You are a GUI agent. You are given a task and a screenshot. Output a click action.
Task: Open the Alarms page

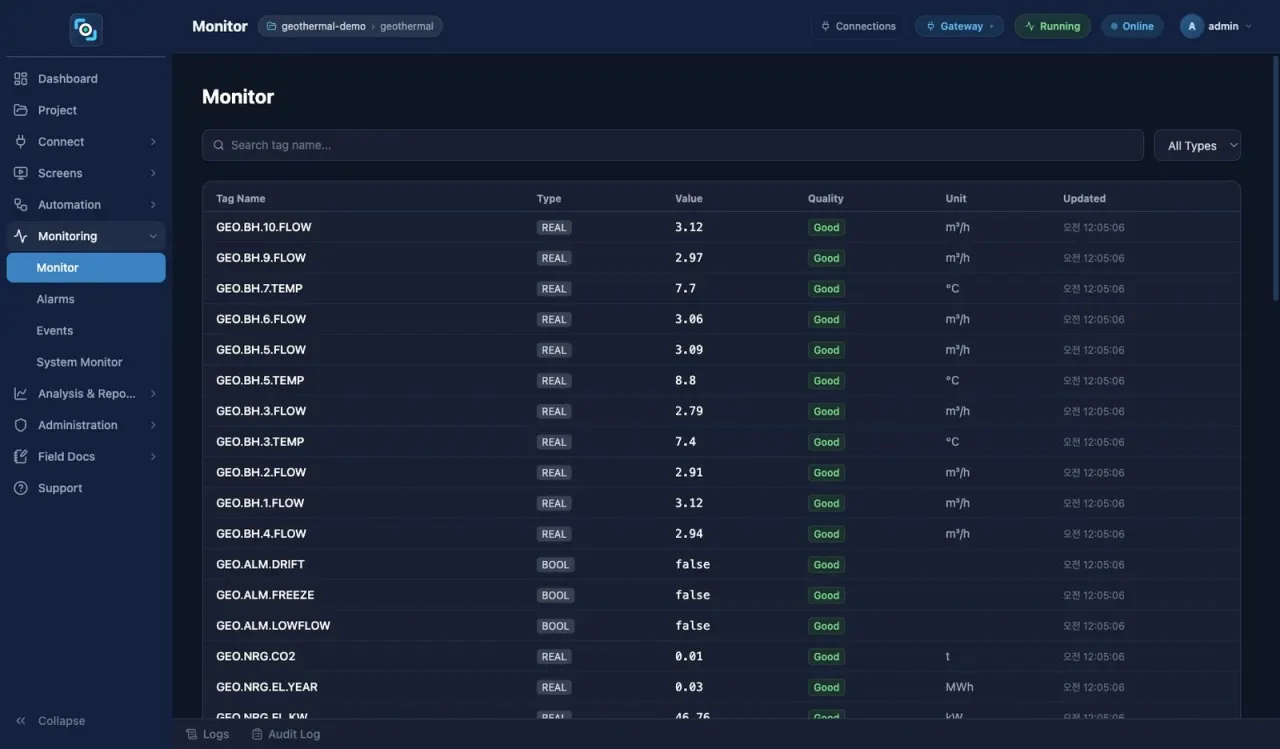pyautogui.click(x=56, y=299)
